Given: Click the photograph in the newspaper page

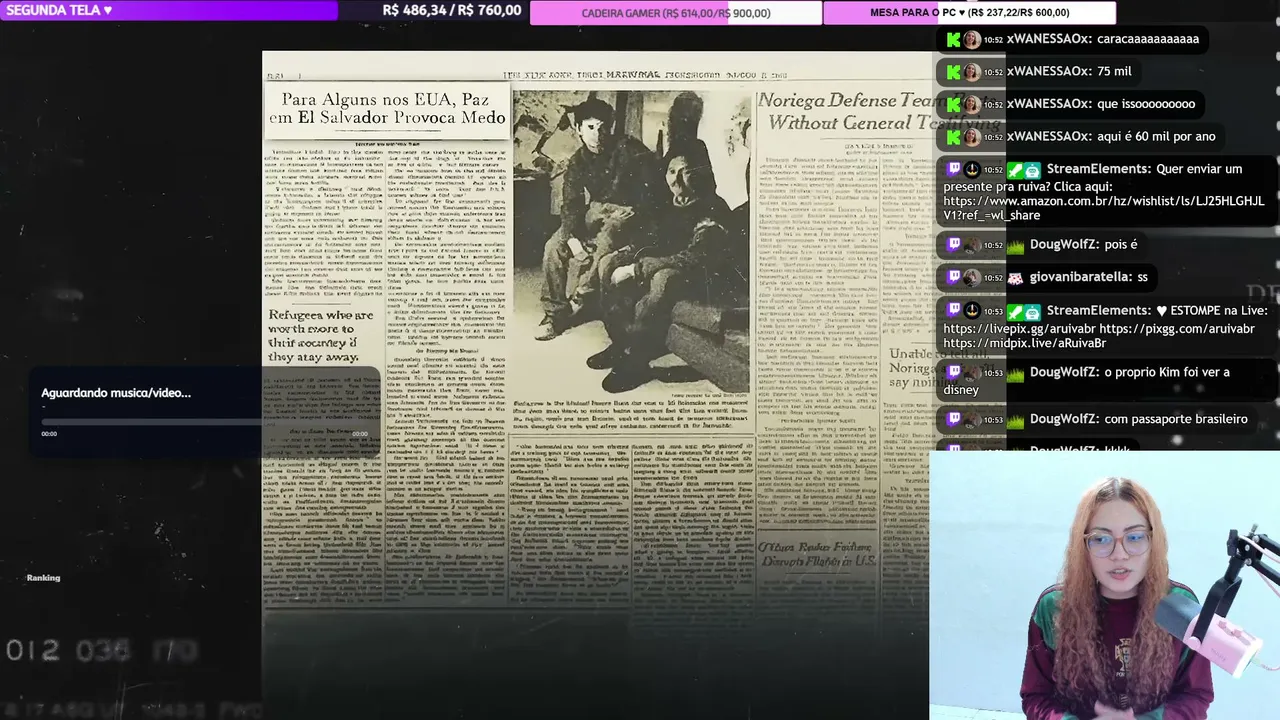Looking at the screenshot, I should point(631,244).
